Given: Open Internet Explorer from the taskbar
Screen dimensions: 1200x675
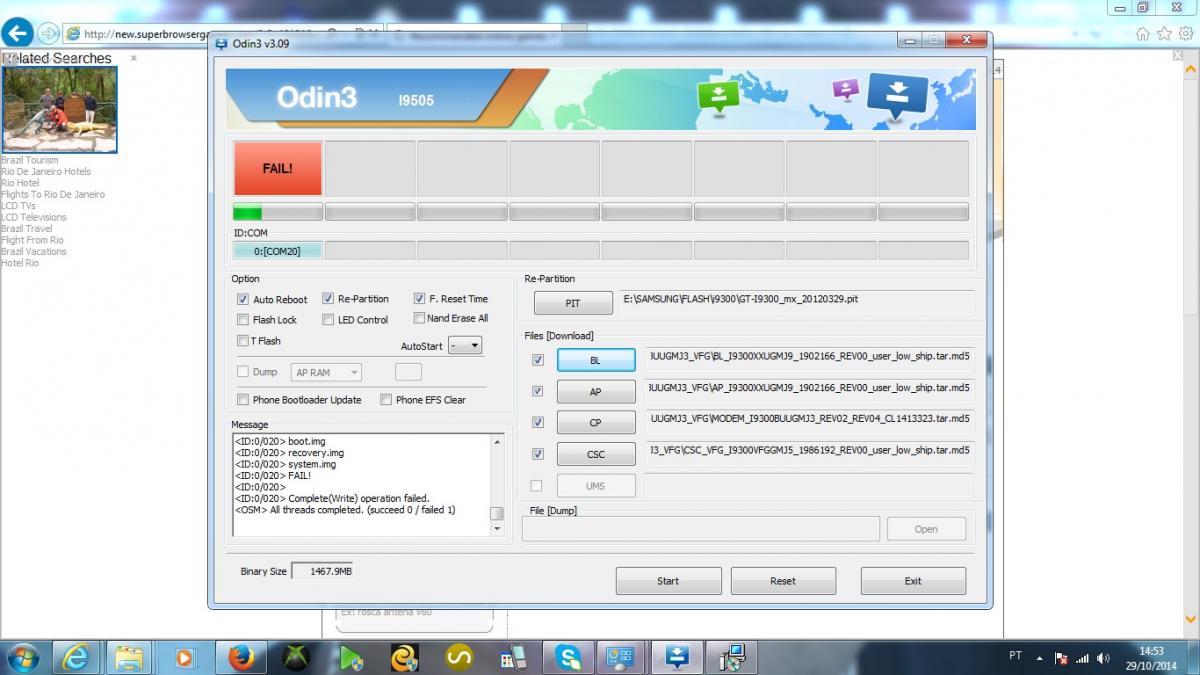Looking at the screenshot, I should pos(76,657).
